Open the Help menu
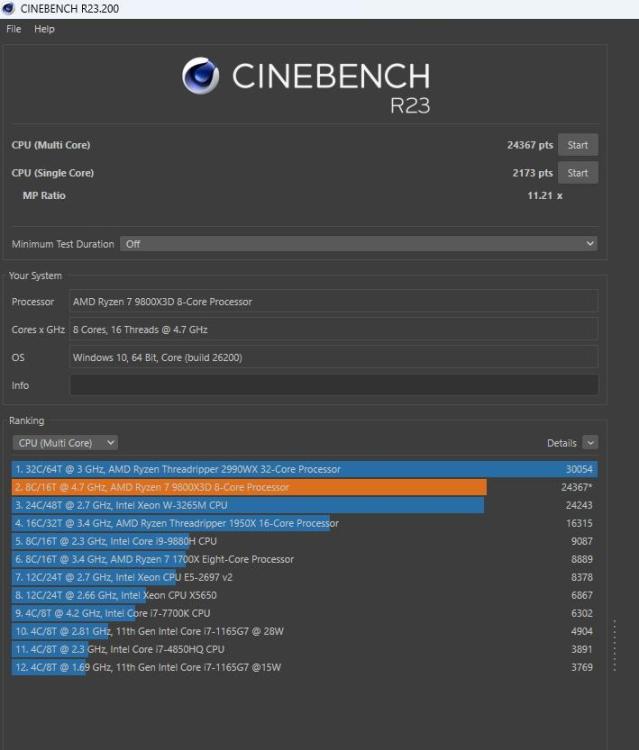639x750 pixels. click(x=44, y=29)
